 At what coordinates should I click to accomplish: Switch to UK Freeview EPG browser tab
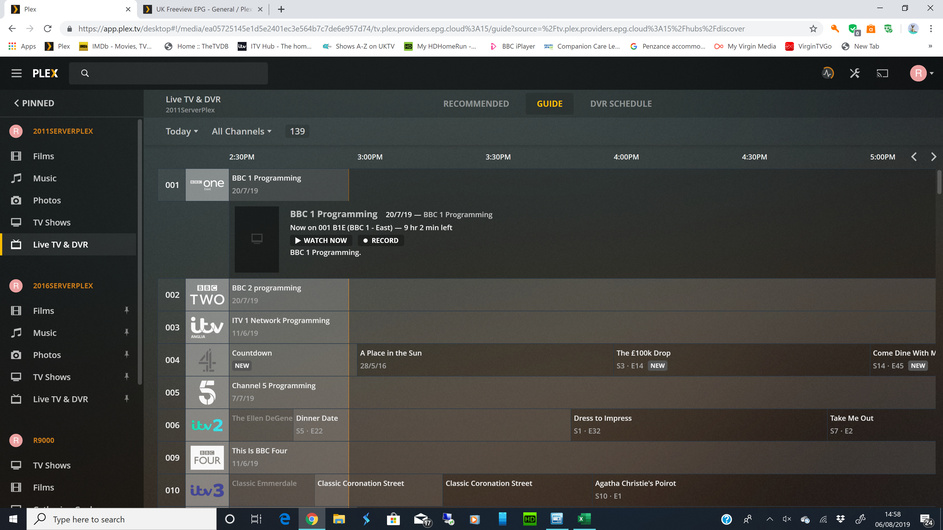(203, 9)
